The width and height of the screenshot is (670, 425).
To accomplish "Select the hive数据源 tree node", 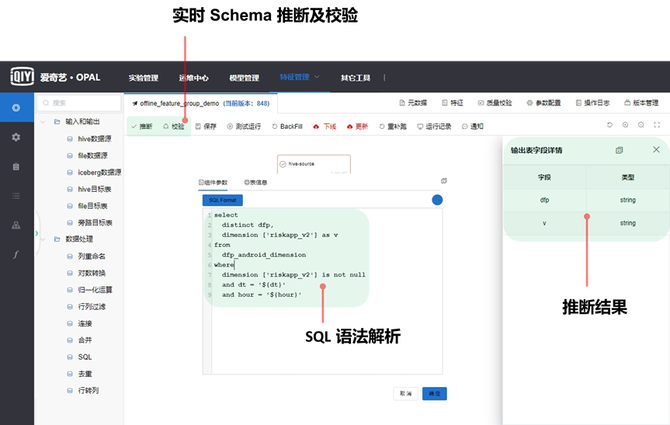I will coord(92,139).
